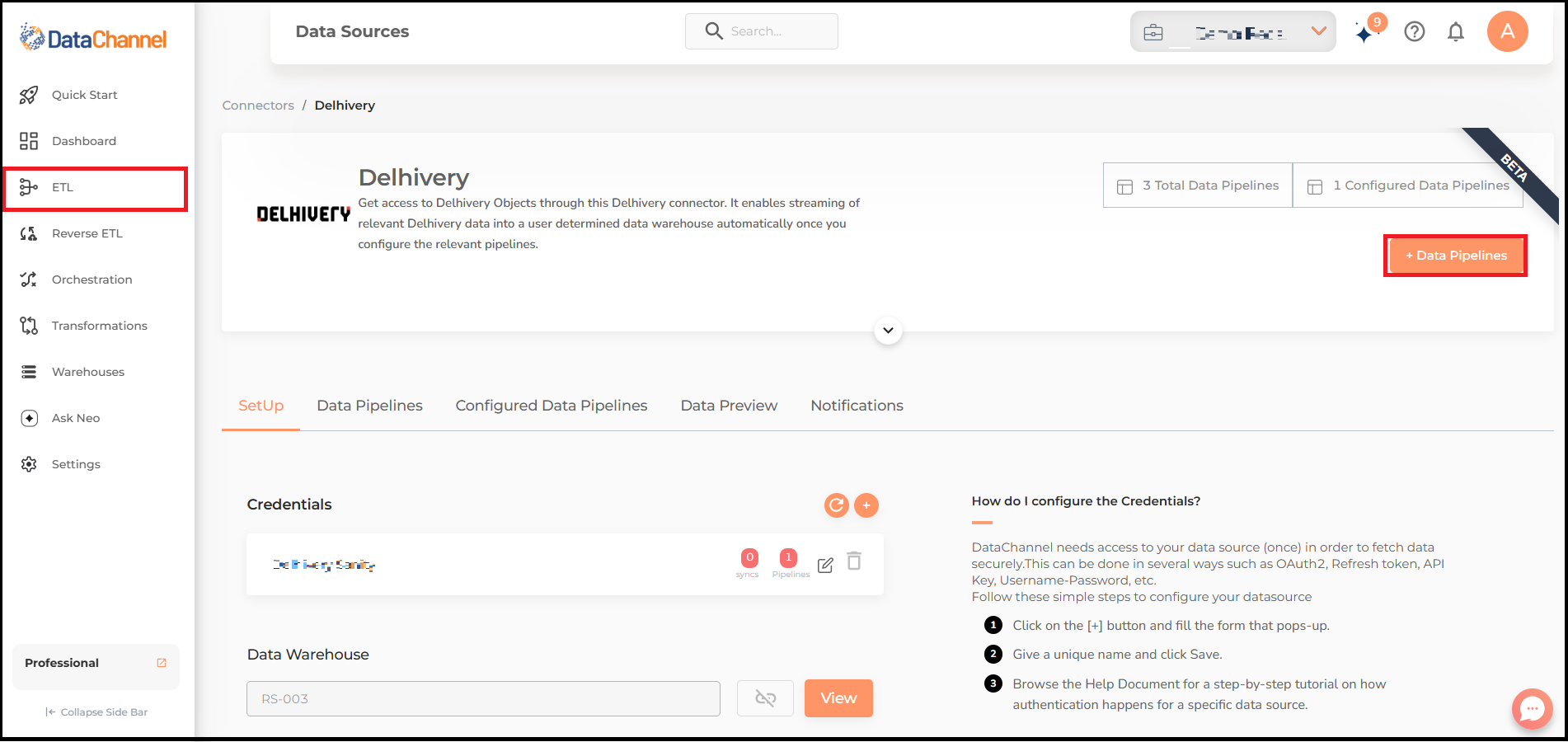The height and width of the screenshot is (742, 1568).
Task: Click the 1 Configured Data Pipelines box
Action: pos(1408,185)
